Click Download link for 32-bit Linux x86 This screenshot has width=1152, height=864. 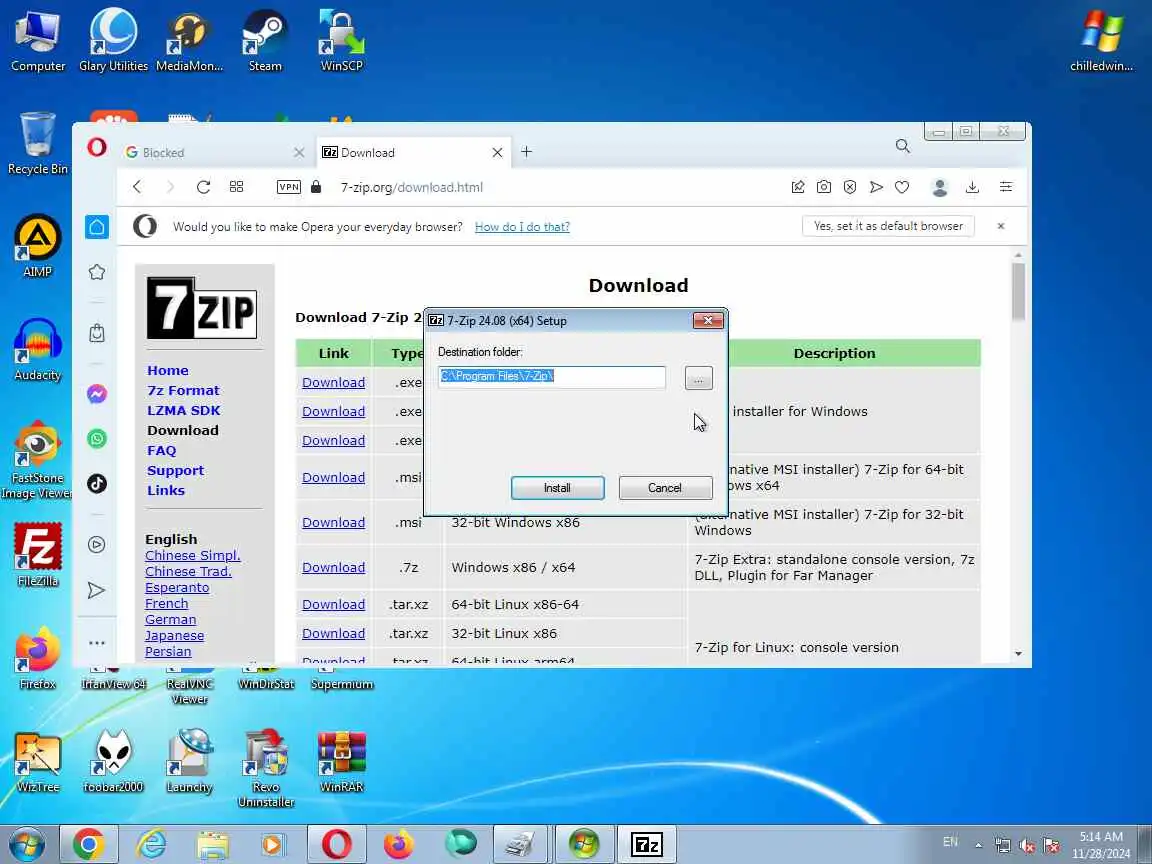(x=334, y=633)
